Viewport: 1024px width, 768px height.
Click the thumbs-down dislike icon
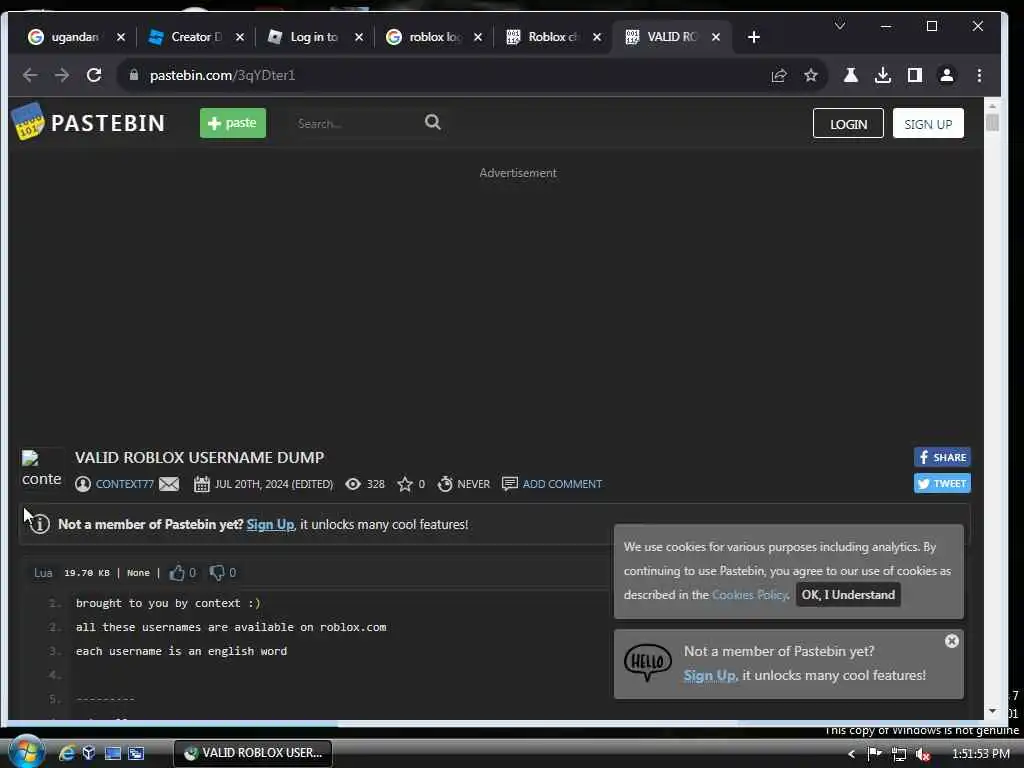pos(217,573)
